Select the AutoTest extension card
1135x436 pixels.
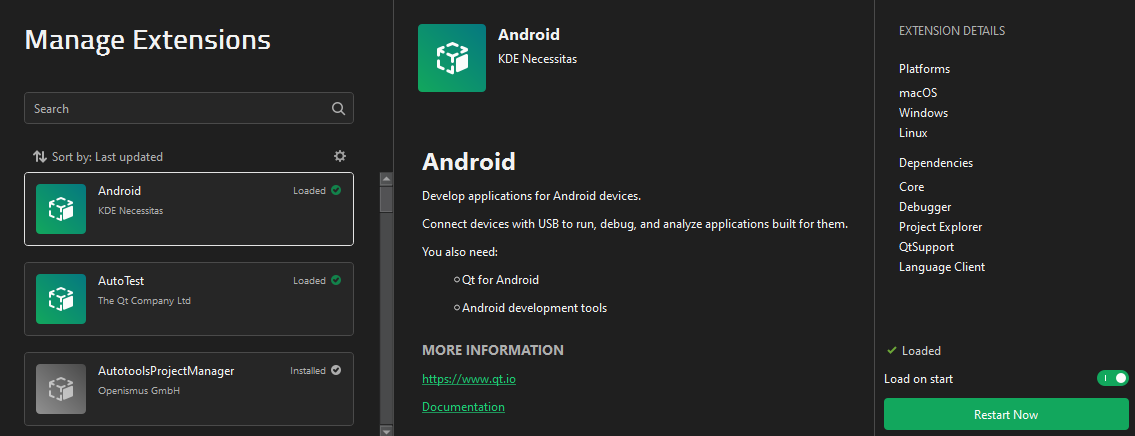pyautogui.click(x=189, y=299)
